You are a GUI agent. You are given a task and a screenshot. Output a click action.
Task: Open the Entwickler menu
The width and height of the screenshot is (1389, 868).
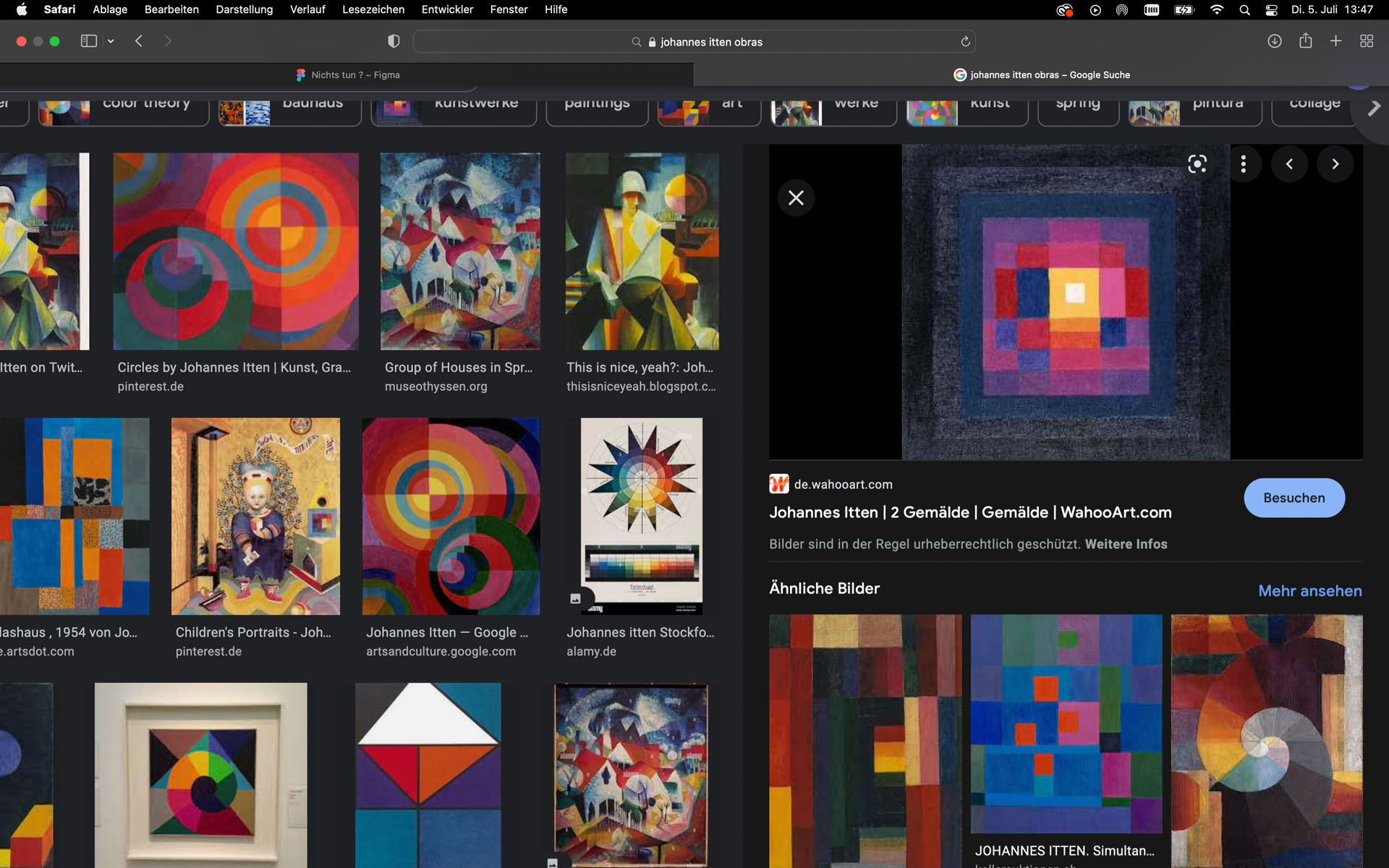[447, 9]
